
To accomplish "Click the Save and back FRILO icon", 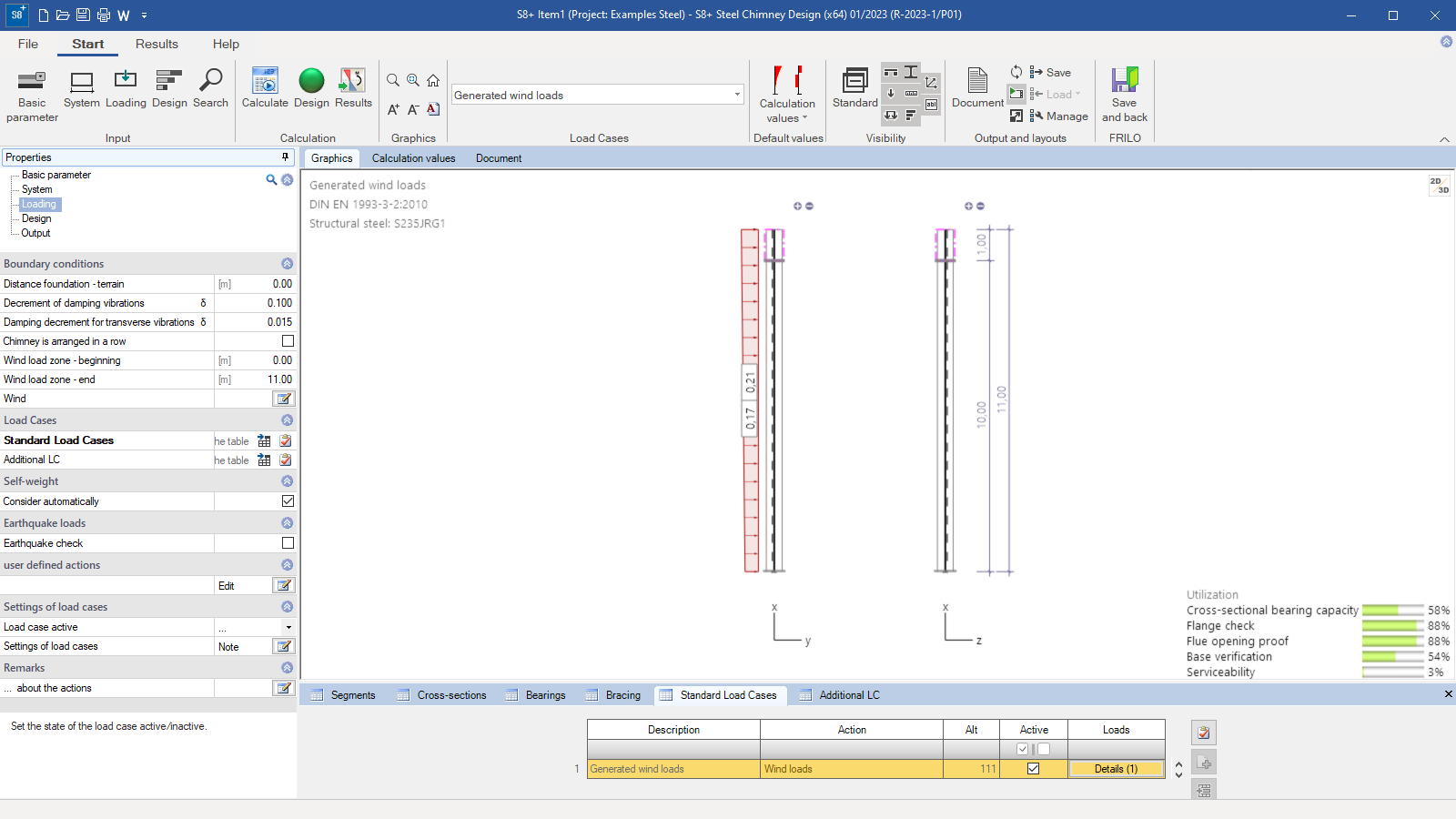I will 1125,96.
